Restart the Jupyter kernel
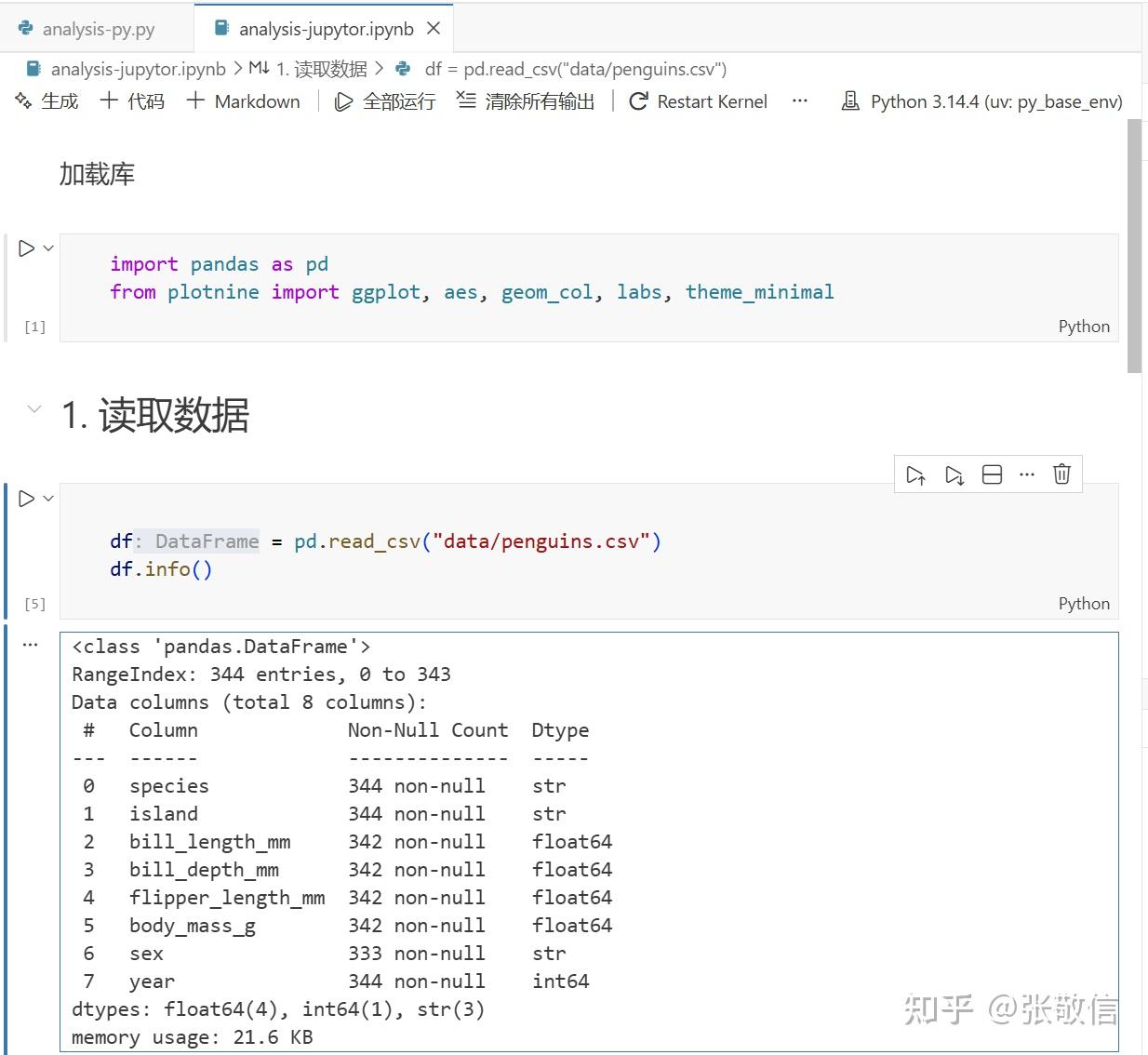Screen dimensions: 1148x1055 698,101
